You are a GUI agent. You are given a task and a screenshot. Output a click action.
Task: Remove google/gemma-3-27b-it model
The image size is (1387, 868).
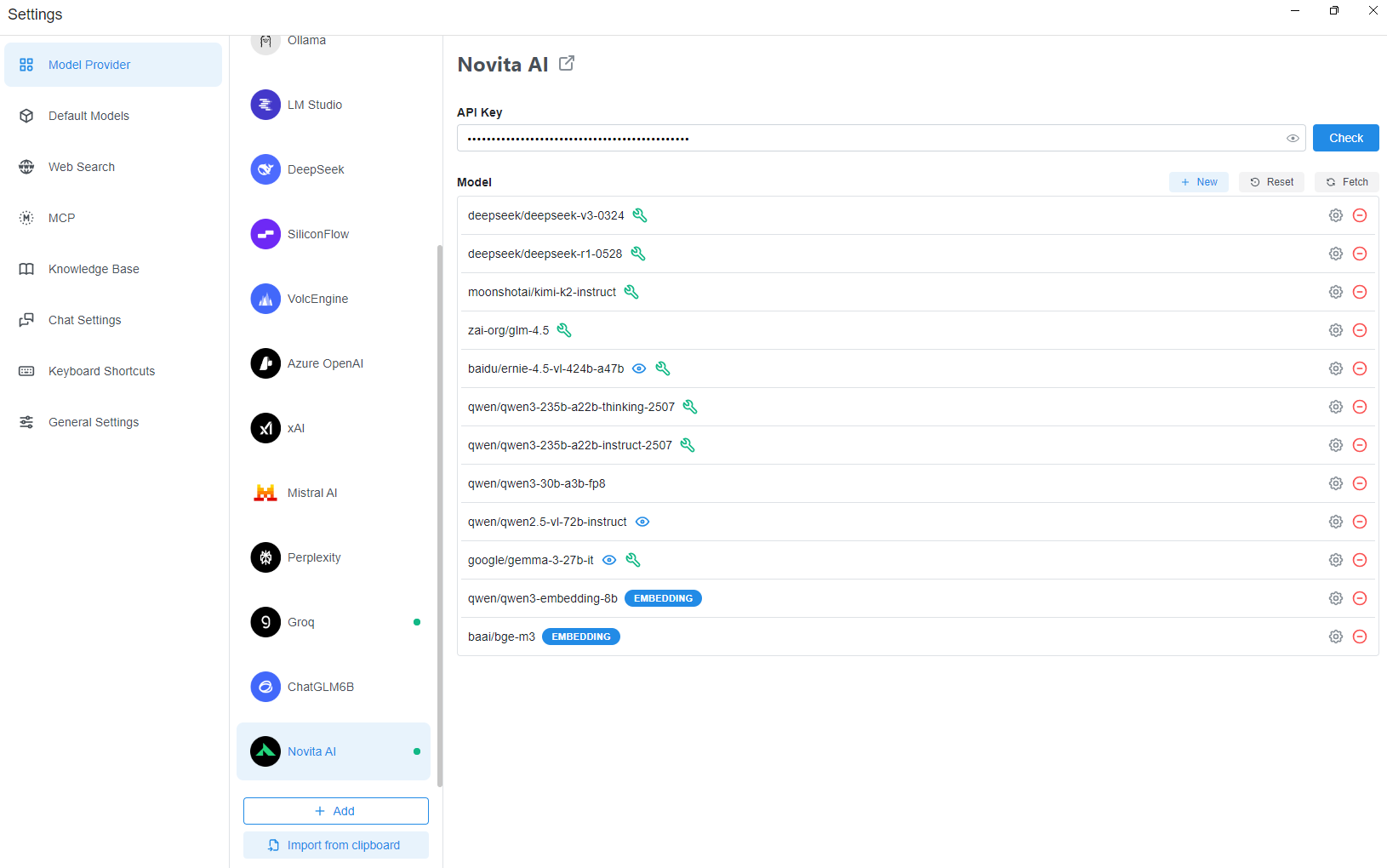pyautogui.click(x=1360, y=560)
